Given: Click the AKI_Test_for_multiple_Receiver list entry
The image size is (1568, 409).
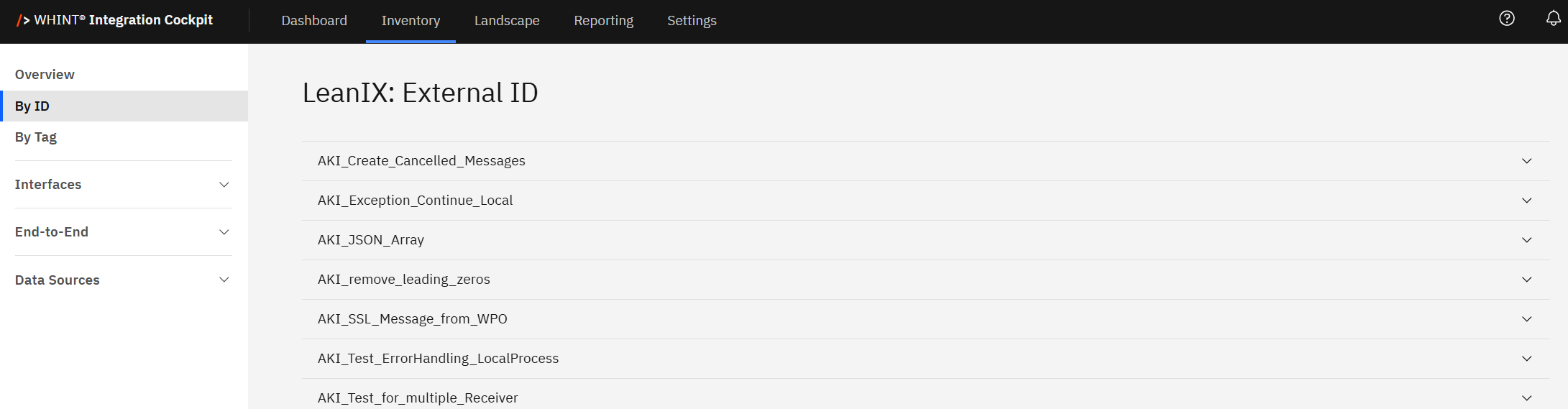Looking at the screenshot, I should (418, 397).
